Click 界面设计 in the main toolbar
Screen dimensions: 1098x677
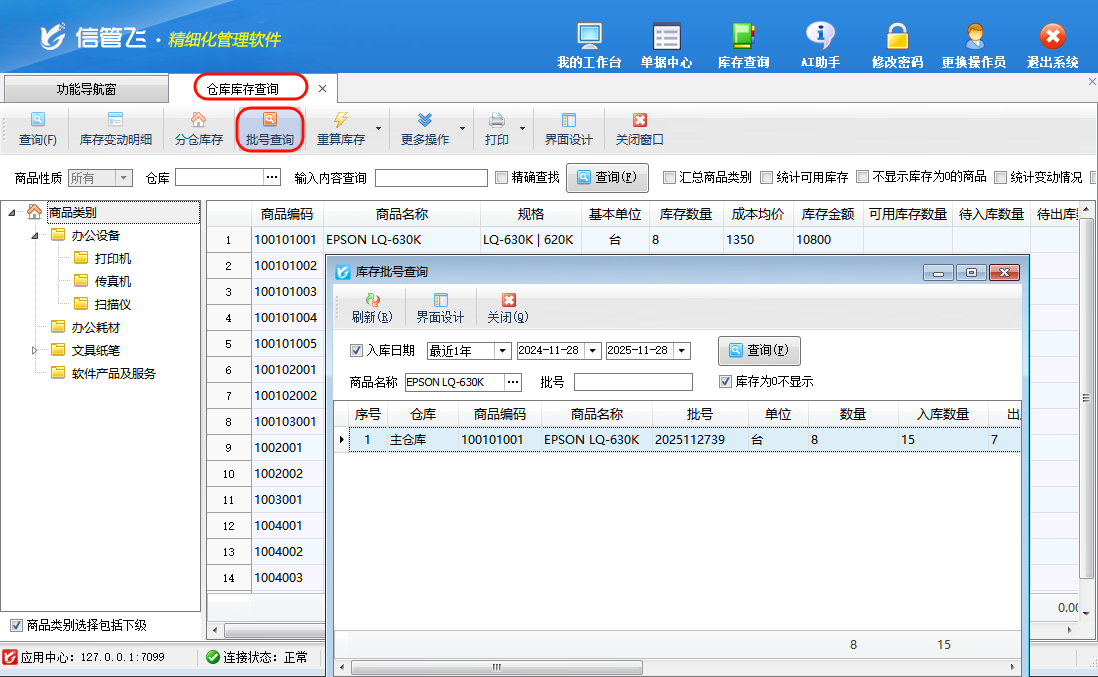(x=568, y=129)
